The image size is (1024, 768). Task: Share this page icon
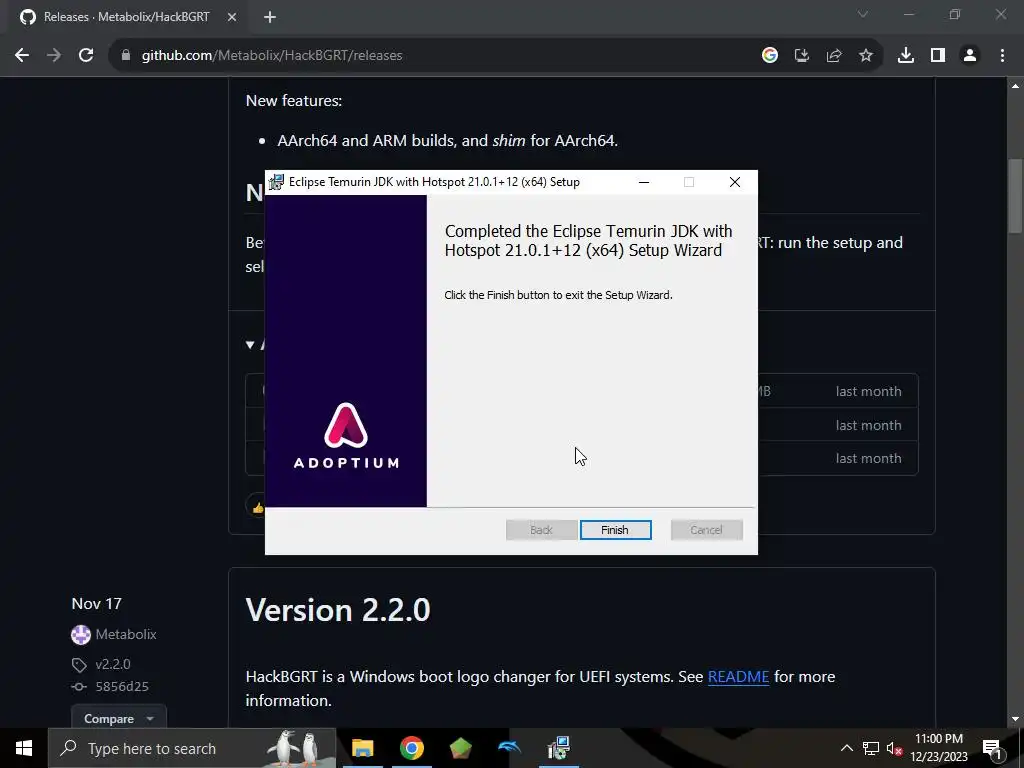point(834,56)
